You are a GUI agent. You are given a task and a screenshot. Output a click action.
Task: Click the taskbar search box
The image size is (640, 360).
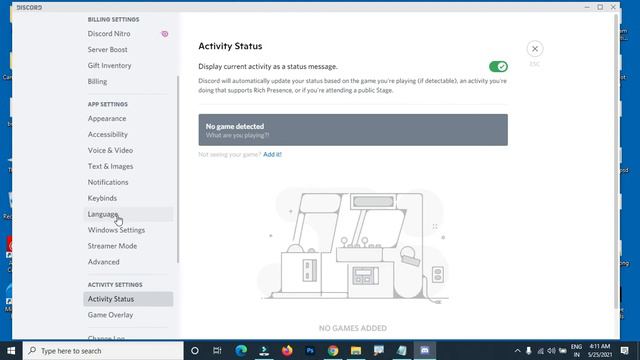tap(103, 351)
